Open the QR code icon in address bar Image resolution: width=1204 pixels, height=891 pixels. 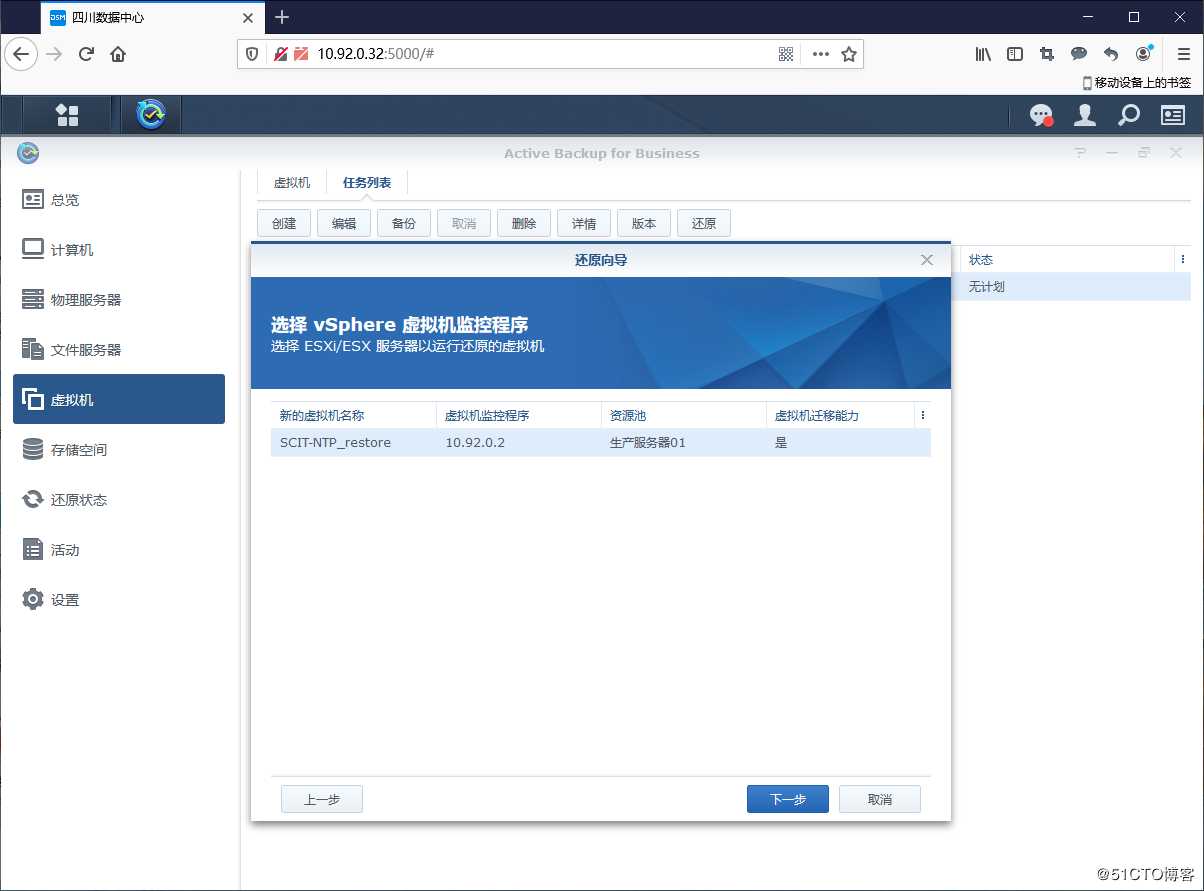[x=786, y=54]
